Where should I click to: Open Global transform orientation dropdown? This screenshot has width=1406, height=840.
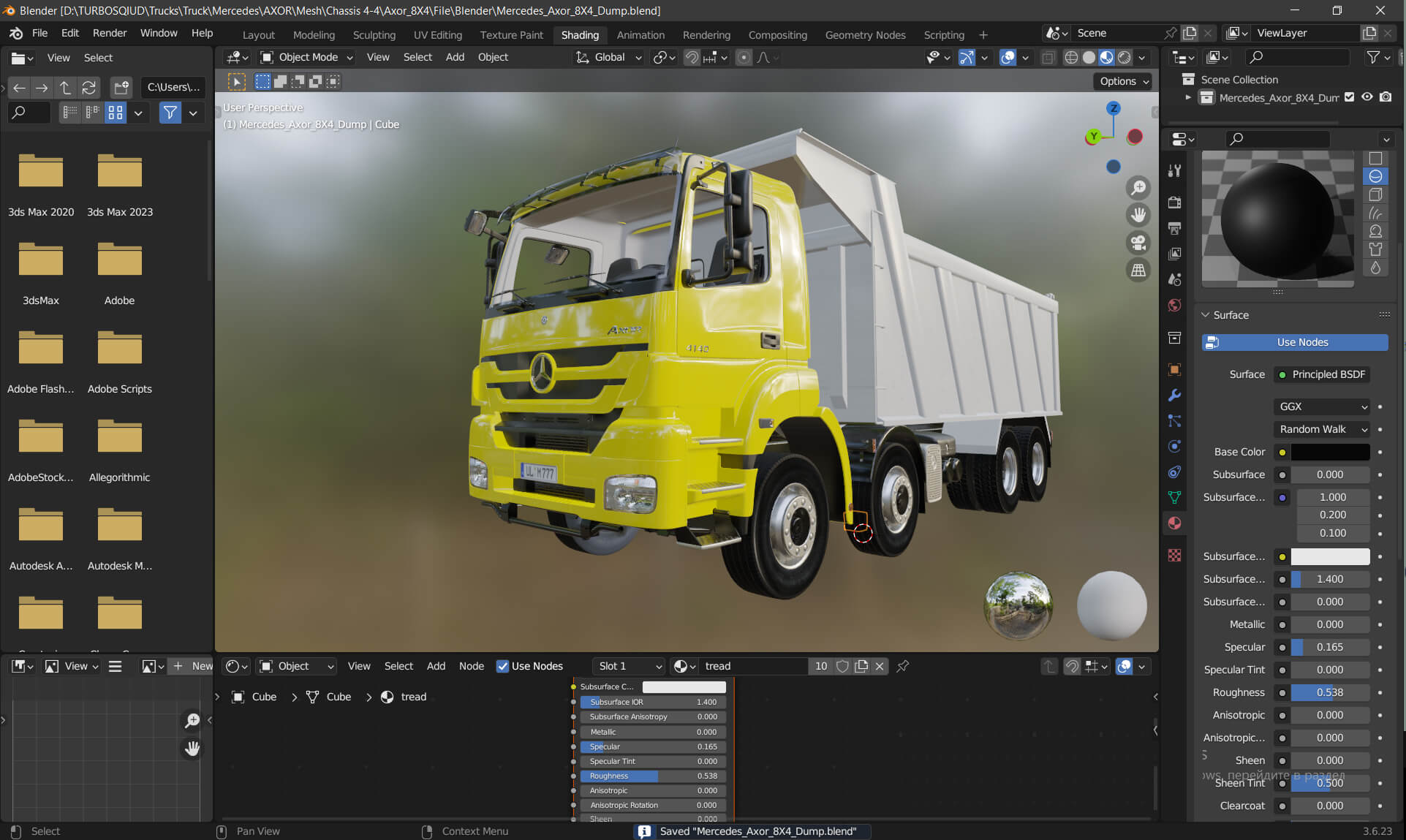pos(609,57)
